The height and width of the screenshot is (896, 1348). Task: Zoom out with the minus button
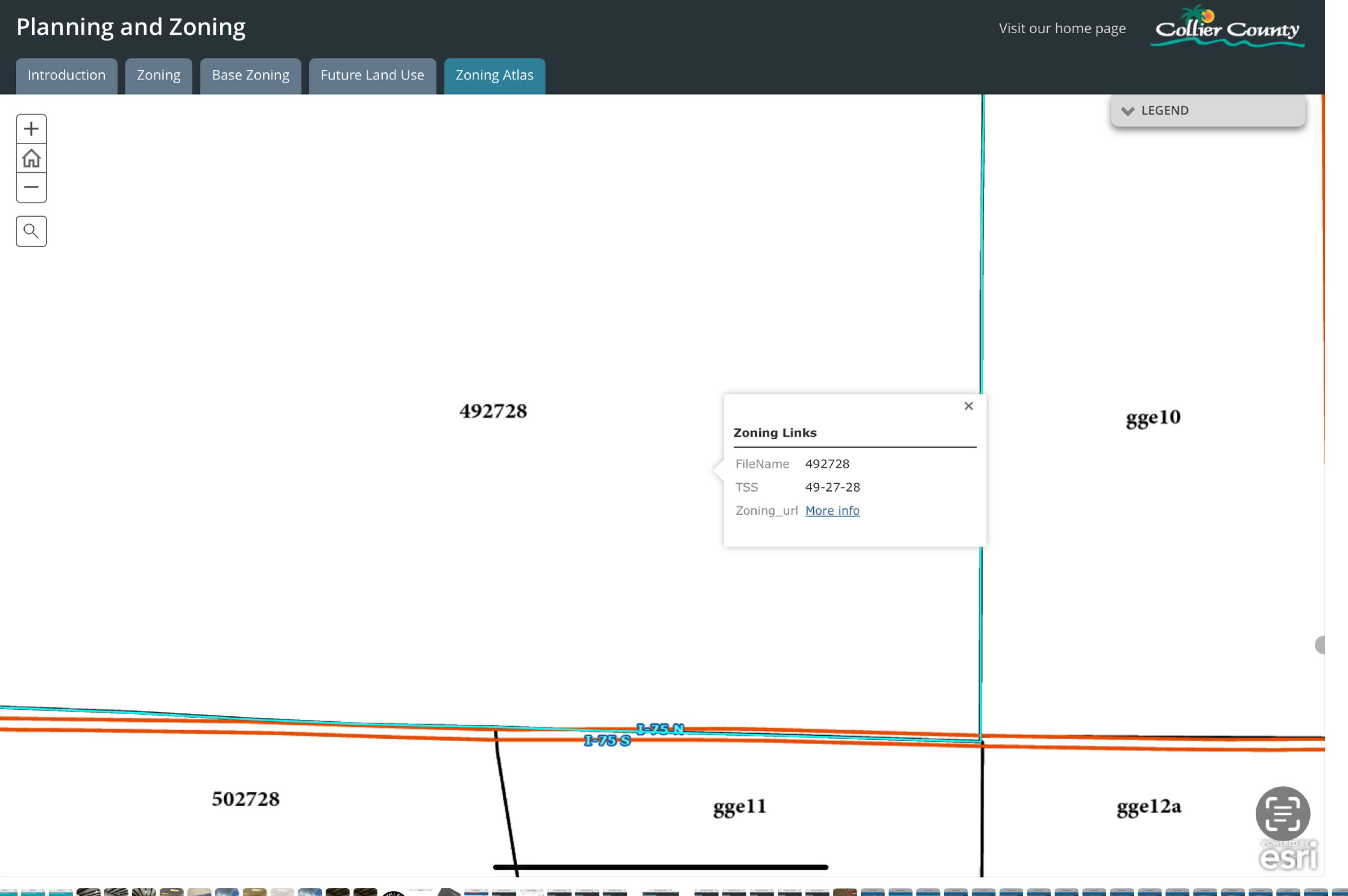[31, 187]
